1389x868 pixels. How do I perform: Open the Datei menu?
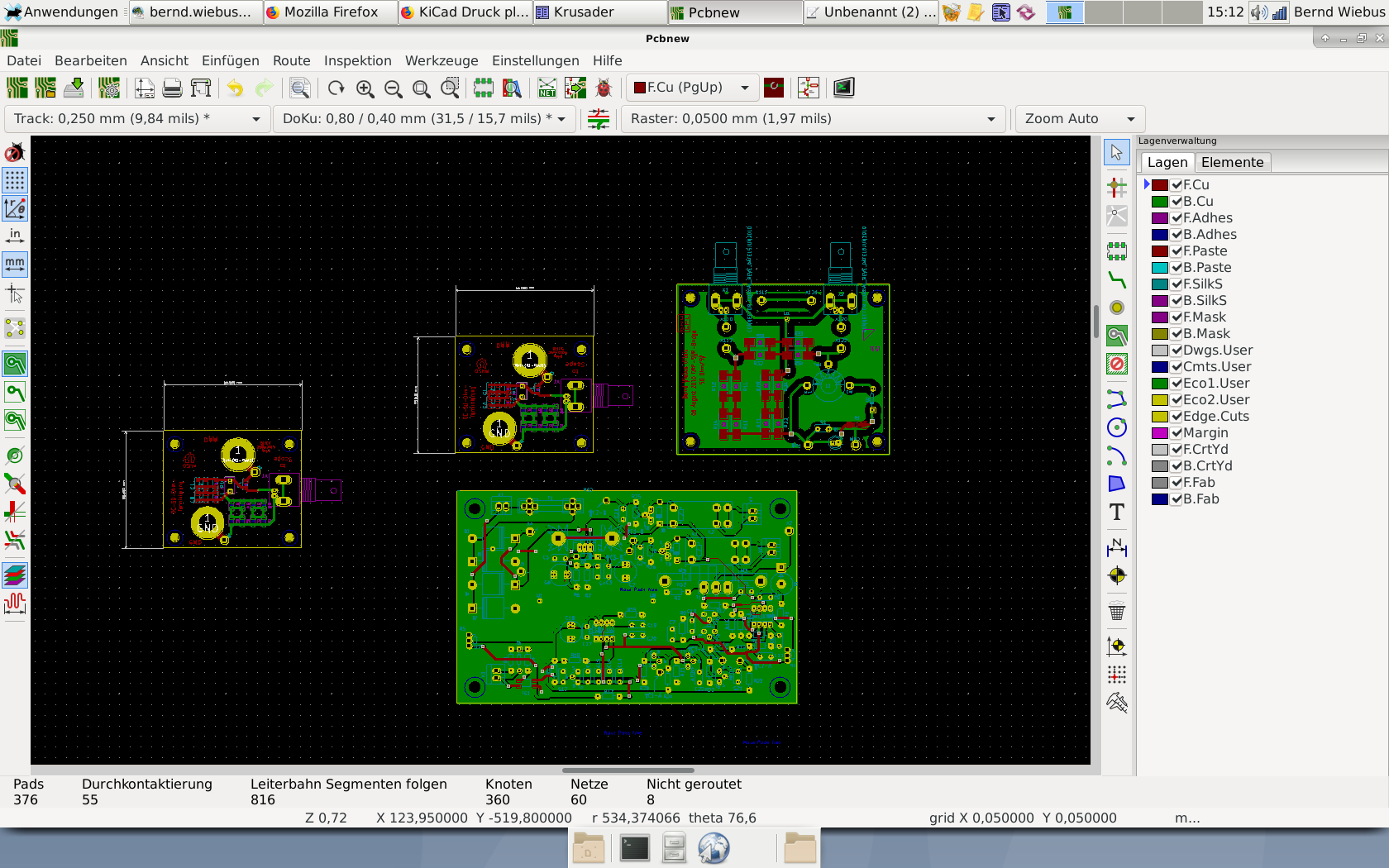click(x=24, y=61)
